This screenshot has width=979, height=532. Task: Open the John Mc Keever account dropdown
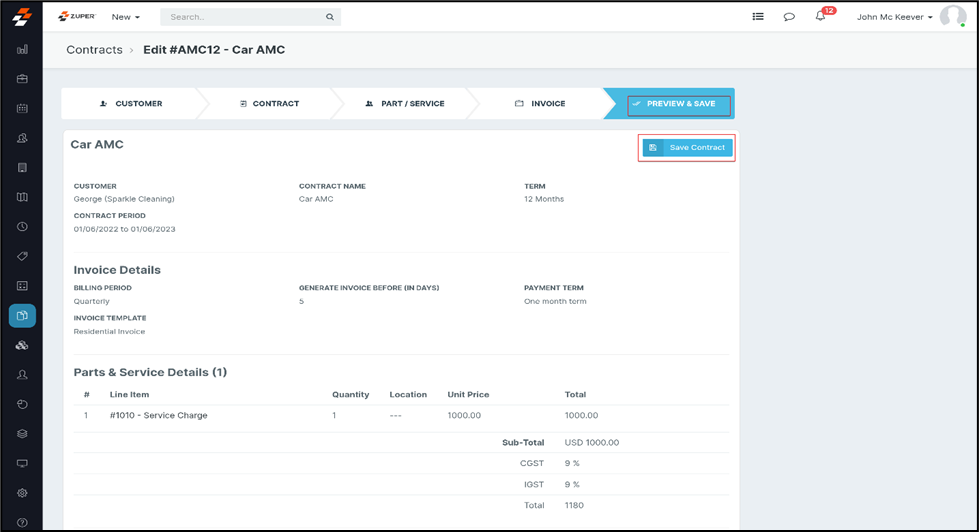pos(894,17)
